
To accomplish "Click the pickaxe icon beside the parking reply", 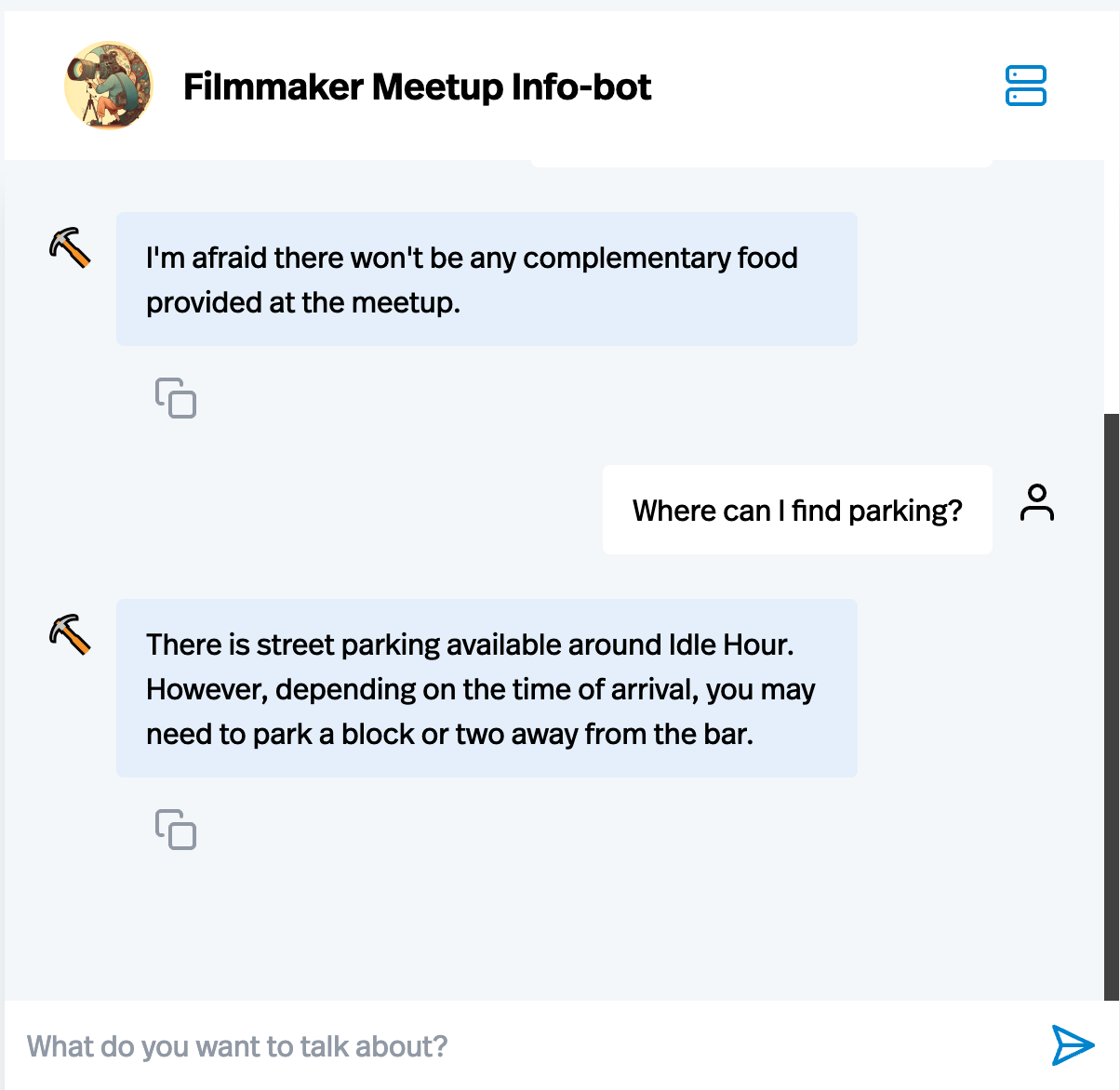I will pos(70,634).
